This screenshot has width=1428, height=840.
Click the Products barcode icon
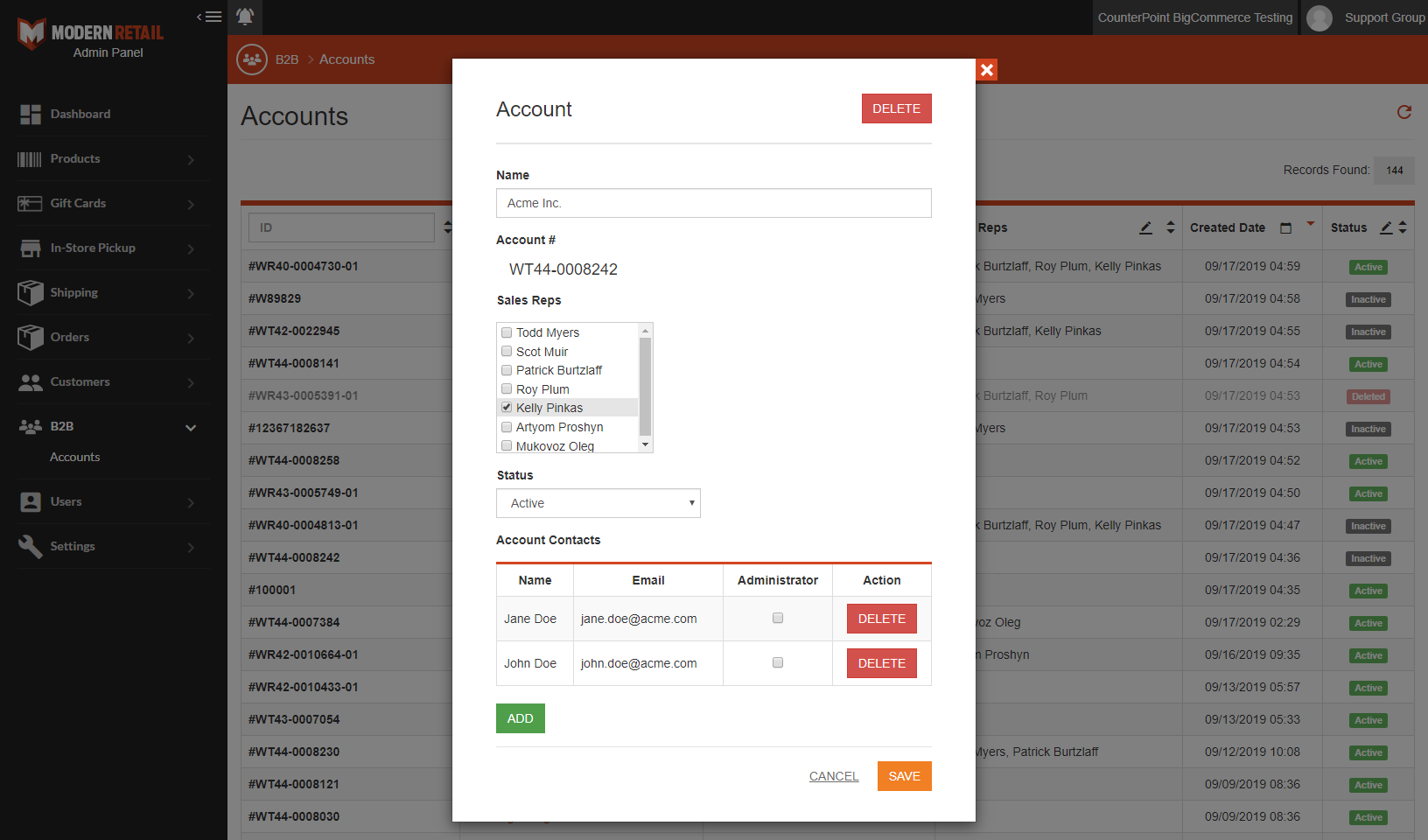[x=30, y=159]
